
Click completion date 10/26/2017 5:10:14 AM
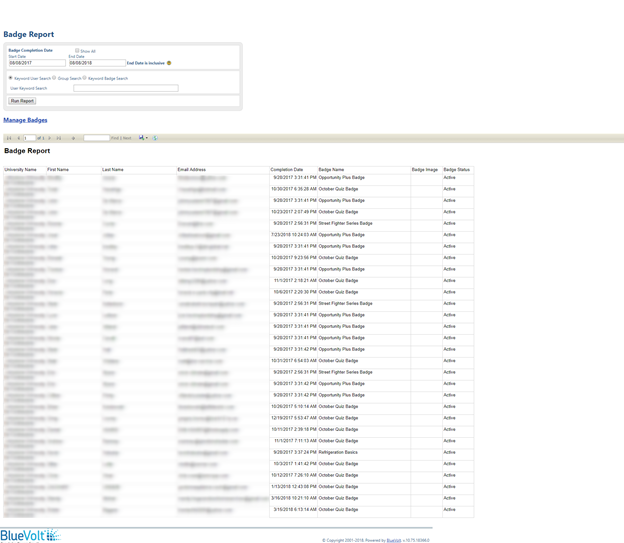(x=294, y=406)
